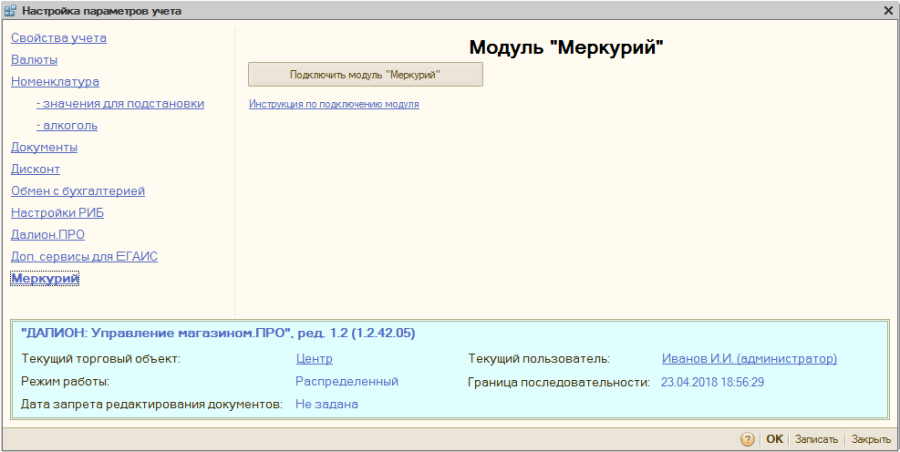This screenshot has width=900, height=452.
Task: Open Свойства учета section
Action: (59, 38)
